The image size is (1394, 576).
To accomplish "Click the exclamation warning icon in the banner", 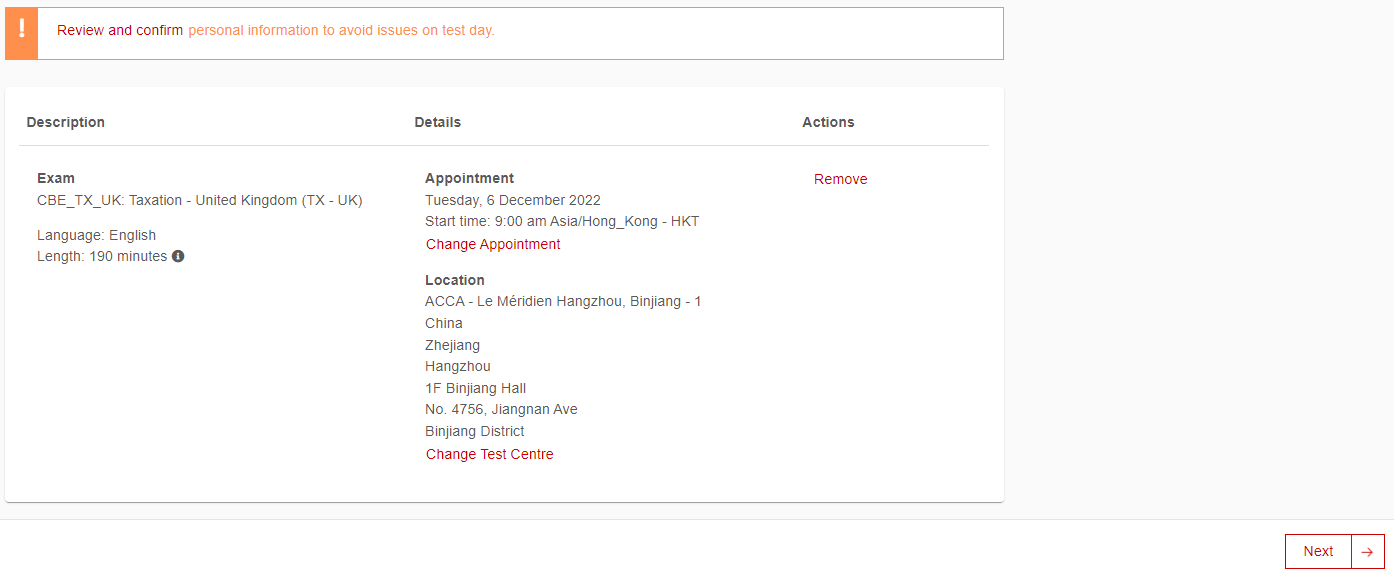I will pos(21,30).
